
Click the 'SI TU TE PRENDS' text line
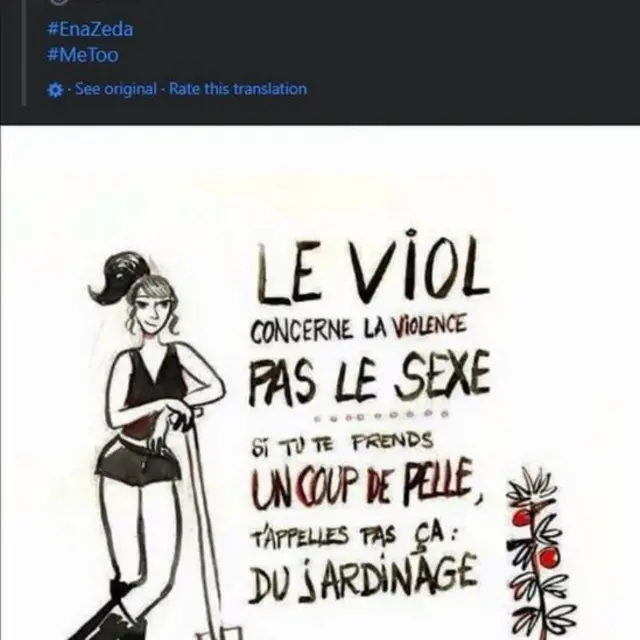point(342,445)
